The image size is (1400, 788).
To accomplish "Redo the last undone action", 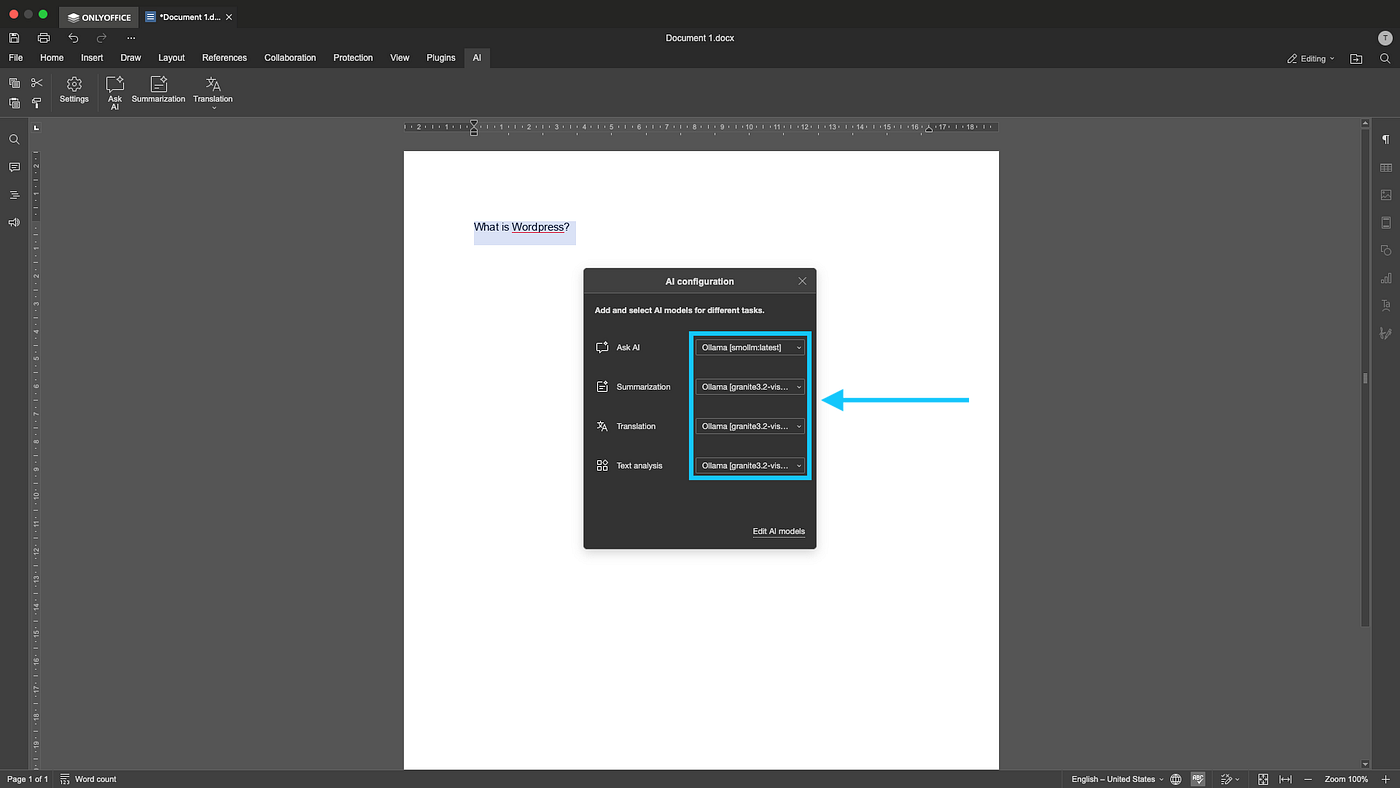I will [101, 38].
